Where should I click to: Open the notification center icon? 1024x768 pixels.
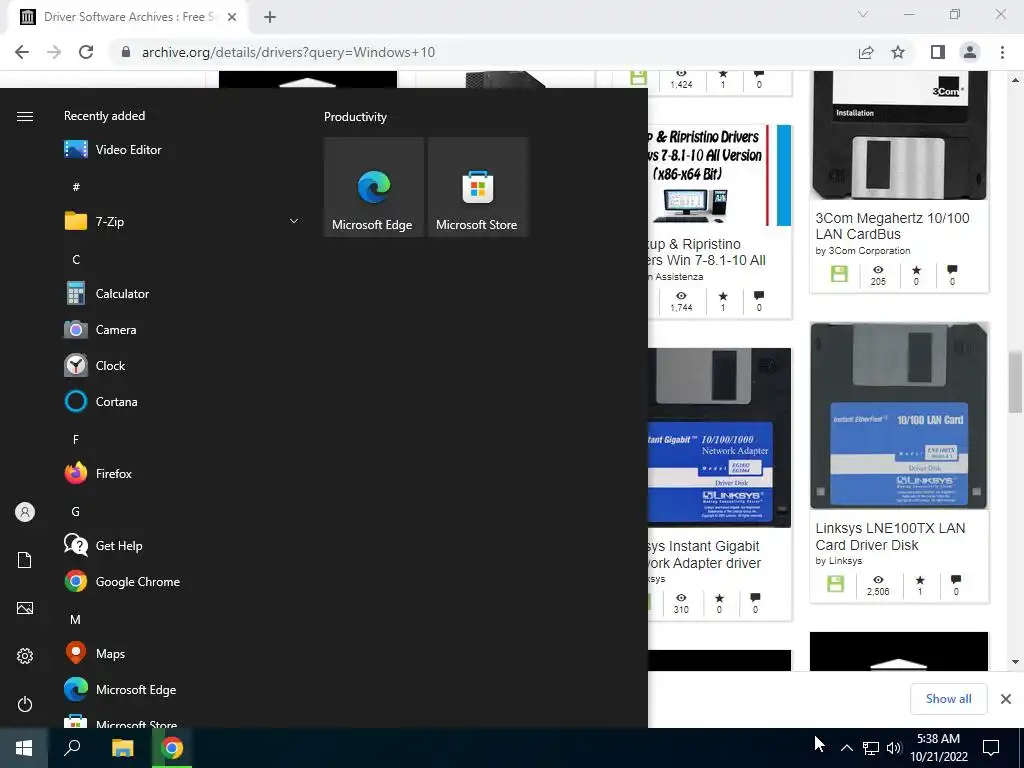pos(991,748)
